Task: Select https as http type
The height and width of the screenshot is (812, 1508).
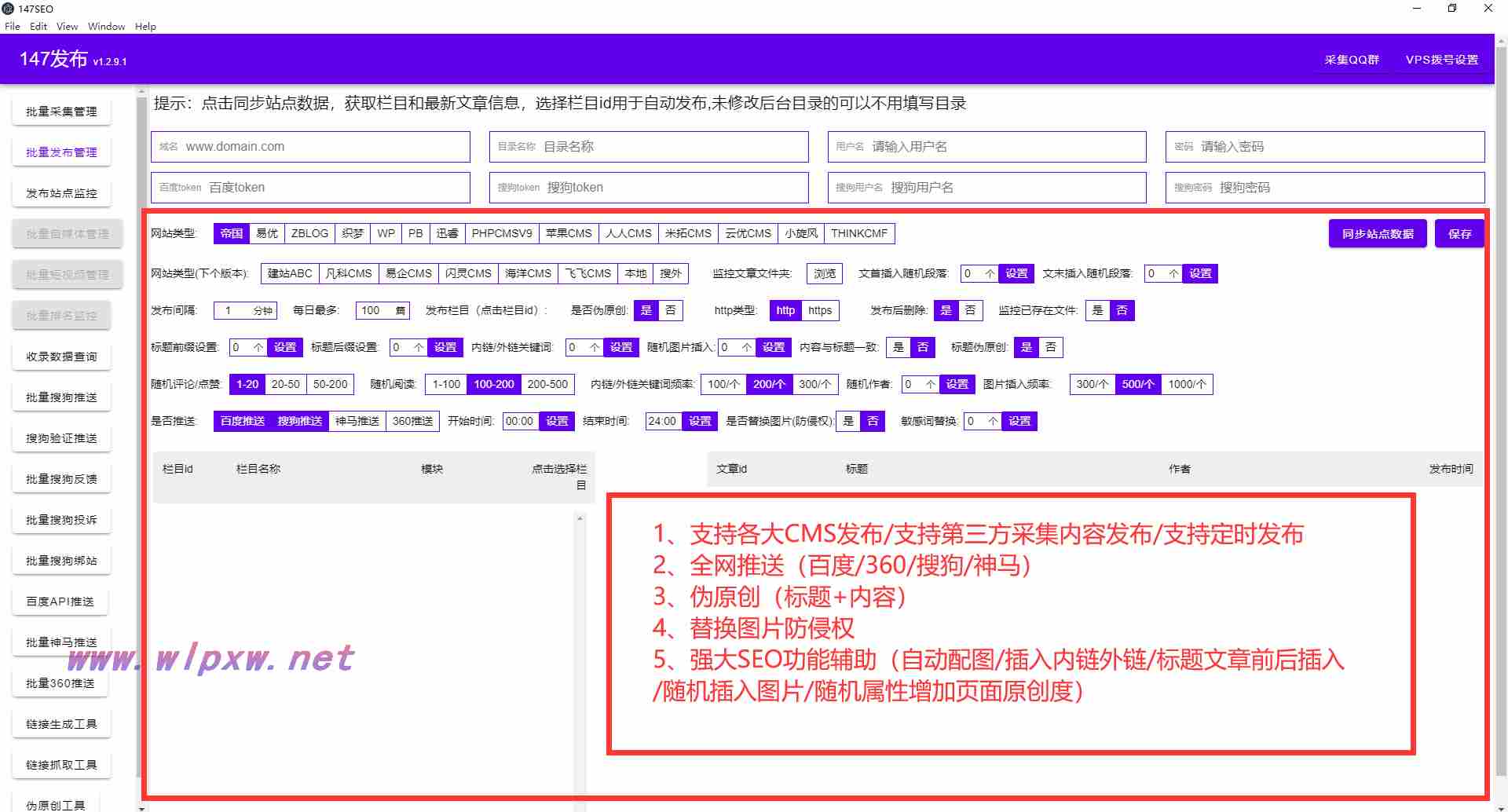Action: 820,310
